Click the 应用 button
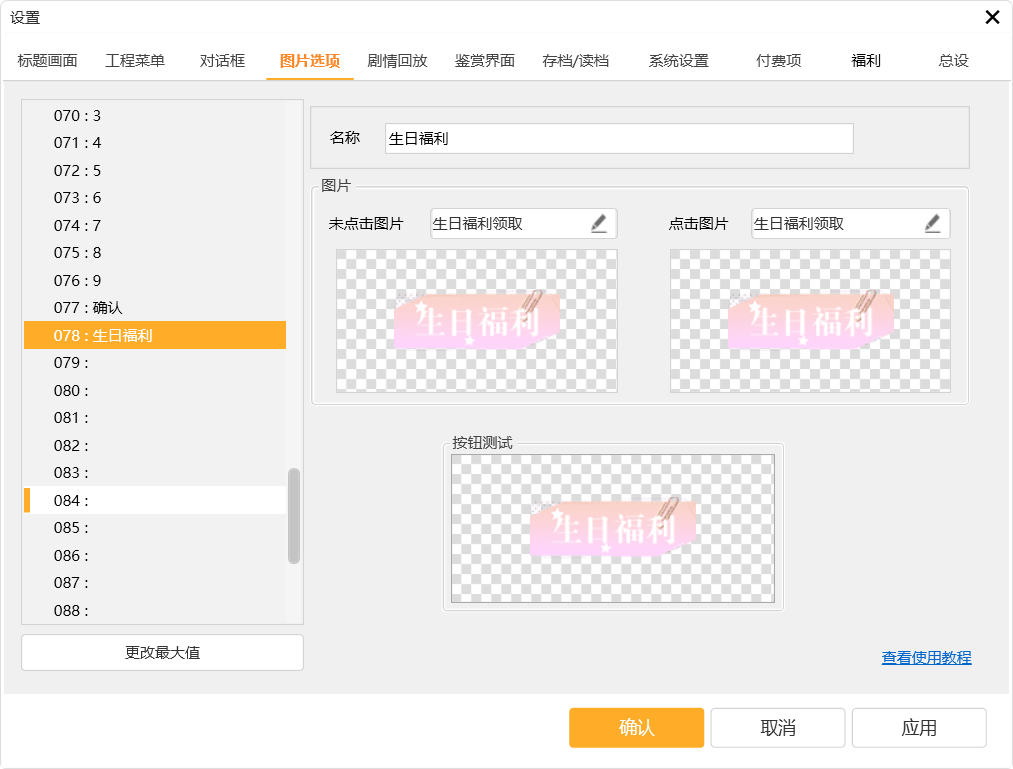The width and height of the screenshot is (1013, 769). tap(918, 728)
